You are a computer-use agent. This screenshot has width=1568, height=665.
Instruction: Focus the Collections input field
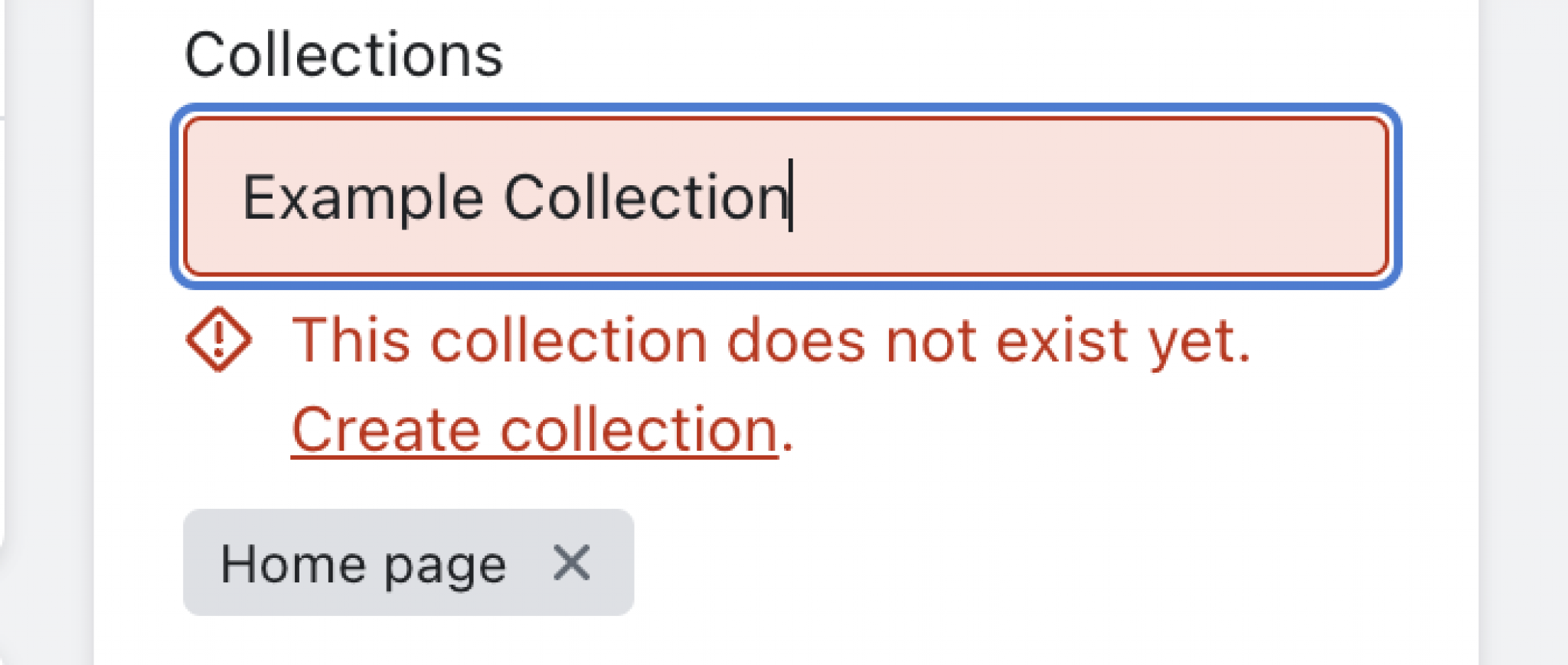786,197
